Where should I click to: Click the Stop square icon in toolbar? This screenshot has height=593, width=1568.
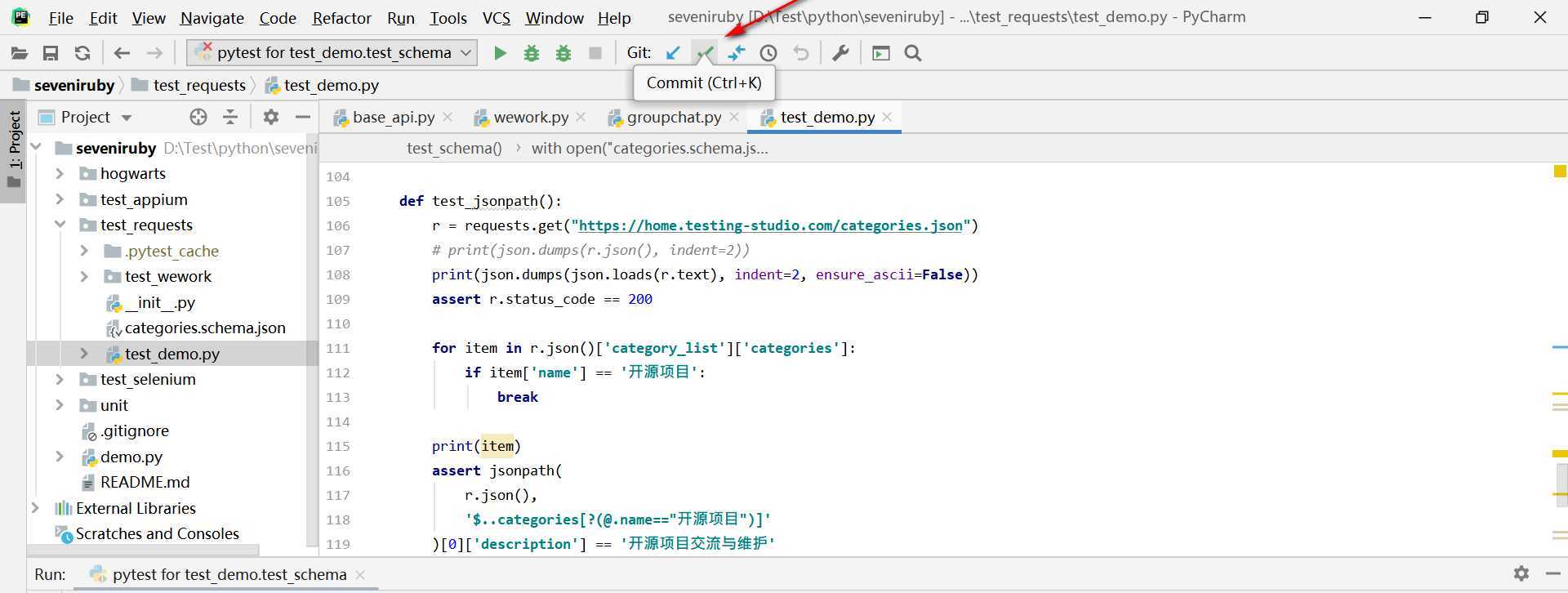595,53
